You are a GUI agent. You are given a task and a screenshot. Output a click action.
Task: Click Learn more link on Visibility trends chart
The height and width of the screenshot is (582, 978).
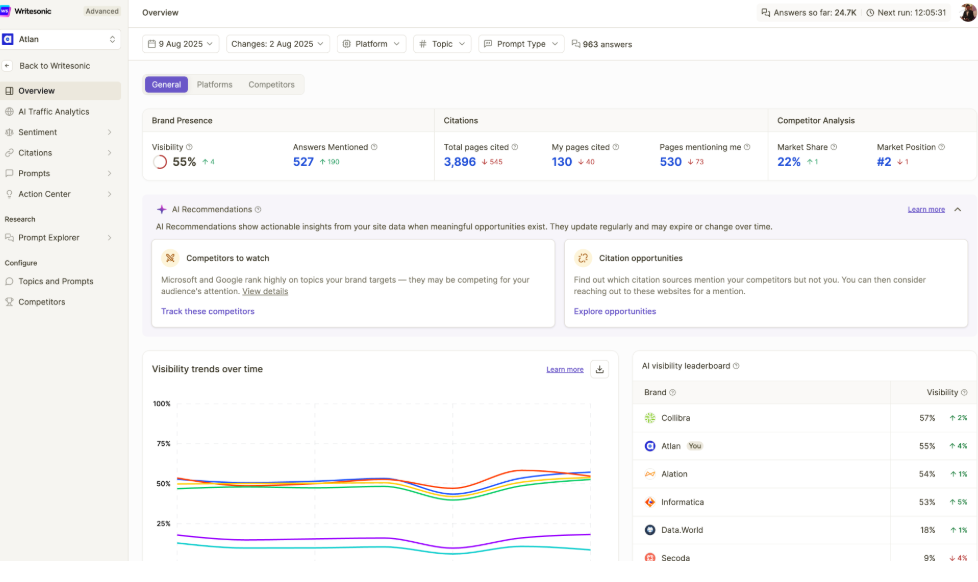click(565, 369)
